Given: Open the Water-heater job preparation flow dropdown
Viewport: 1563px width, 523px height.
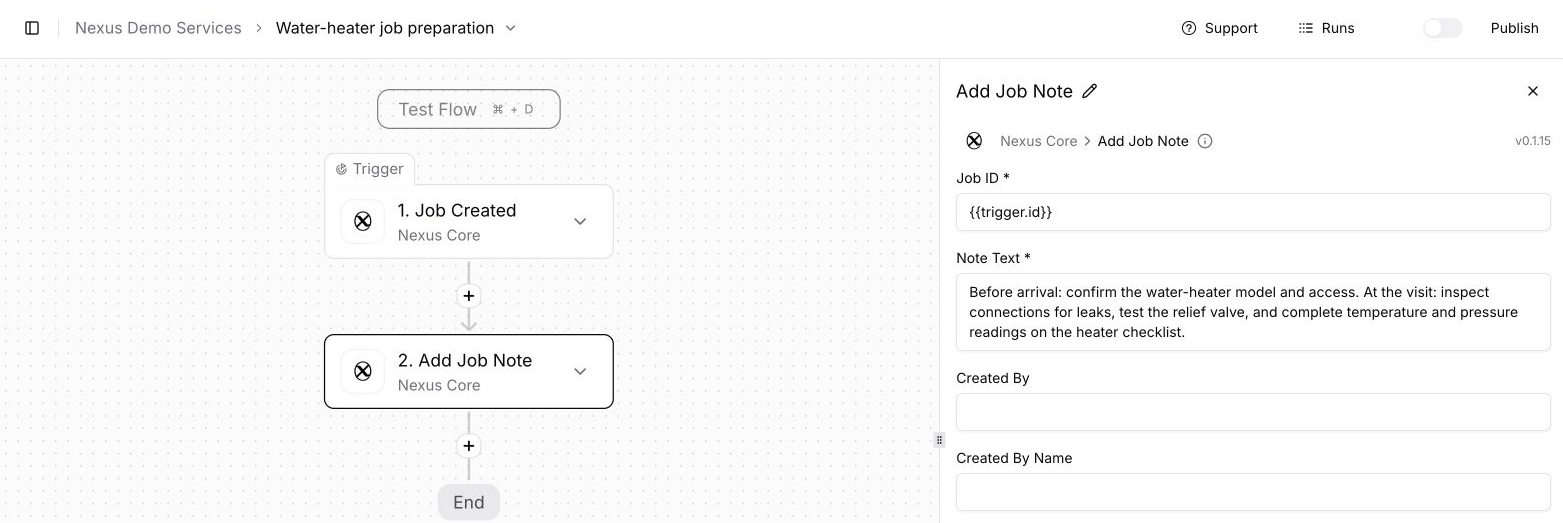Looking at the screenshot, I should (x=511, y=28).
